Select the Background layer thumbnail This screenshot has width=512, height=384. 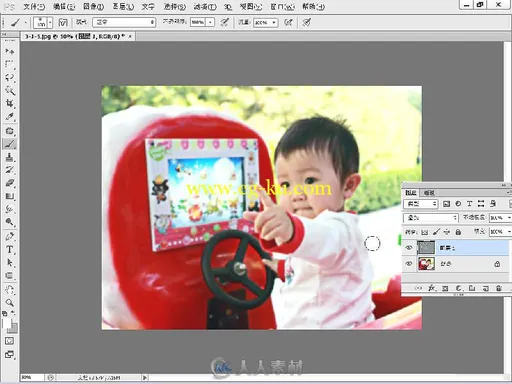tap(426, 264)
